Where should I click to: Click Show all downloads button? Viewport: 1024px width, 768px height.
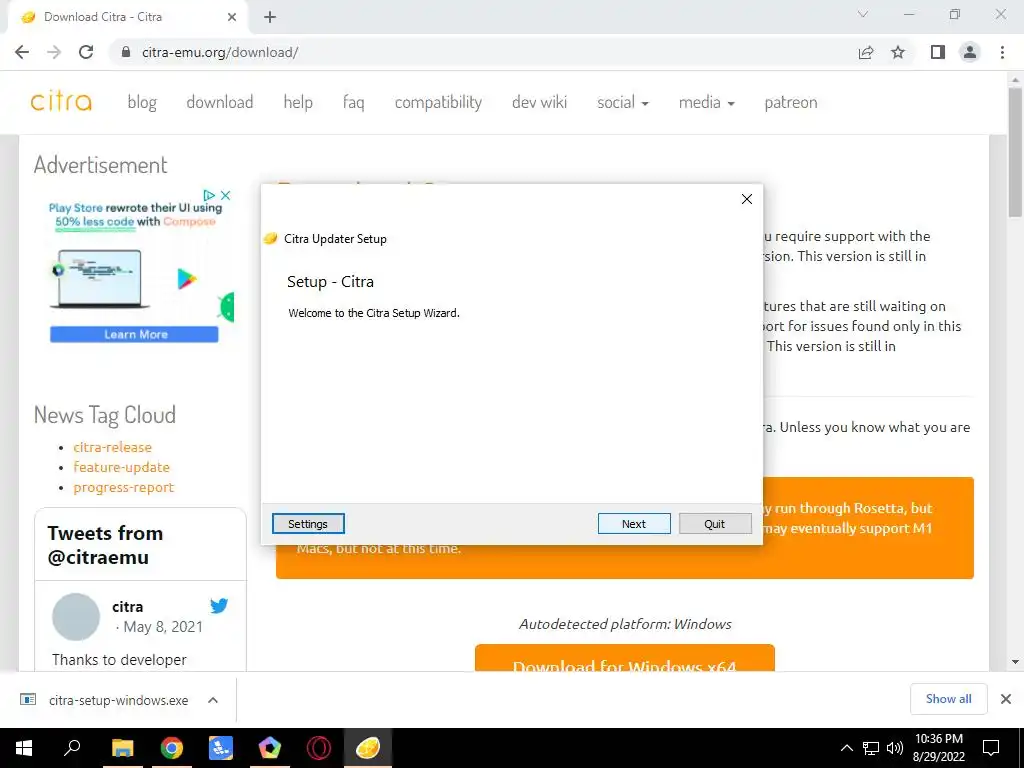949,699
